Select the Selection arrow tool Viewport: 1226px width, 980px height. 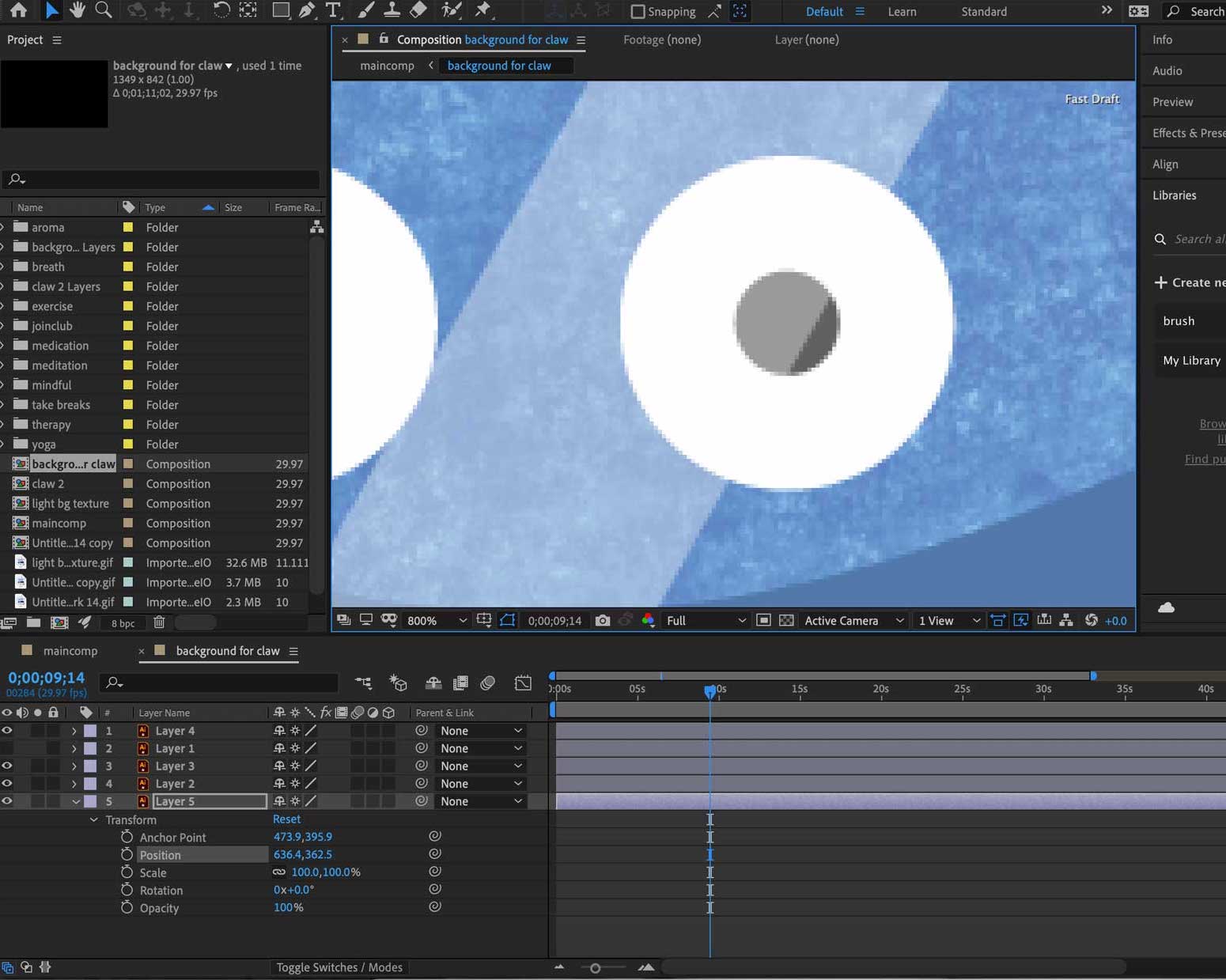pos(51,10)
